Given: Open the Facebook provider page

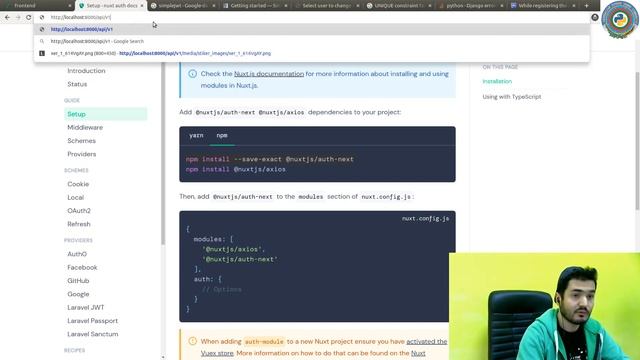Looking at the screenshot, I should [82, 267].
